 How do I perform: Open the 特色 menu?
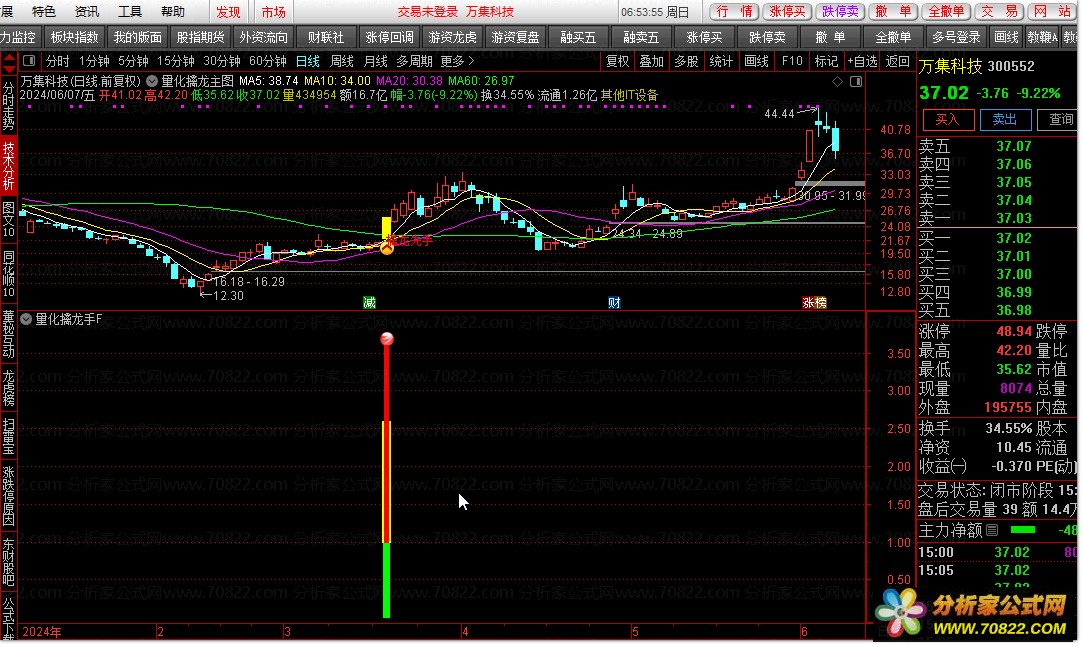click(x=44, y=12)
